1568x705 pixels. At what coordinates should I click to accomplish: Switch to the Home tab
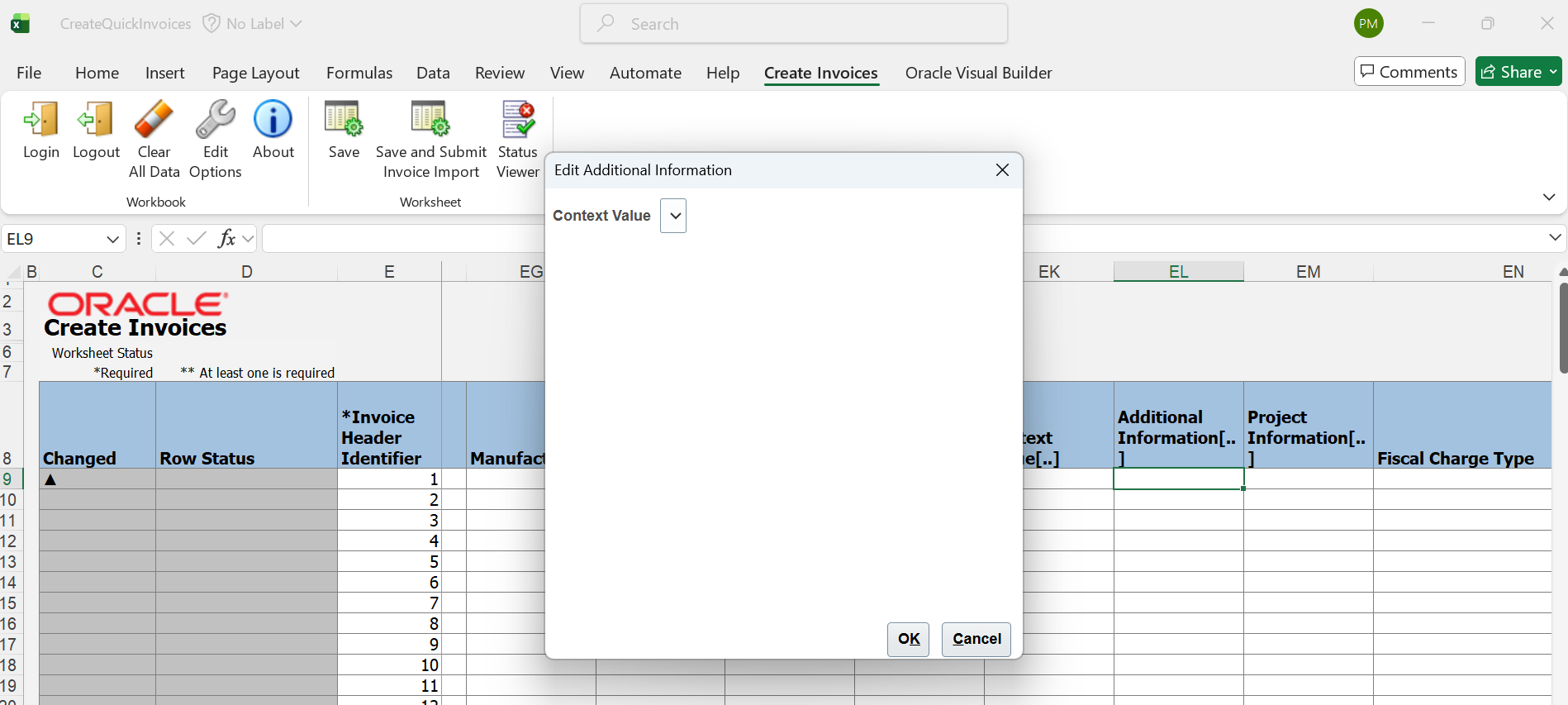[x=97, y=73]
